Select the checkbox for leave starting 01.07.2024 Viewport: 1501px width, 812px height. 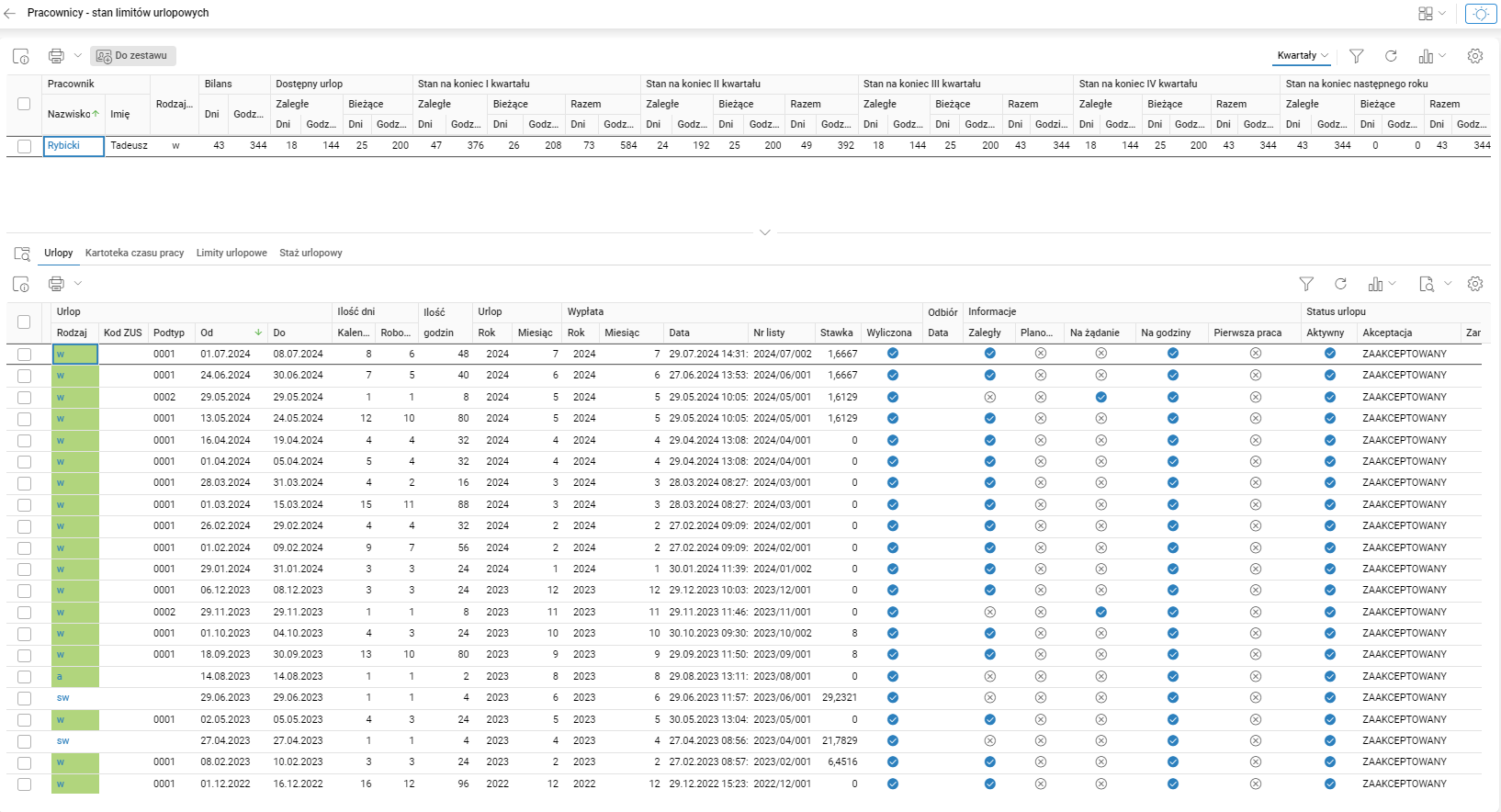click(x=24, y=355)
